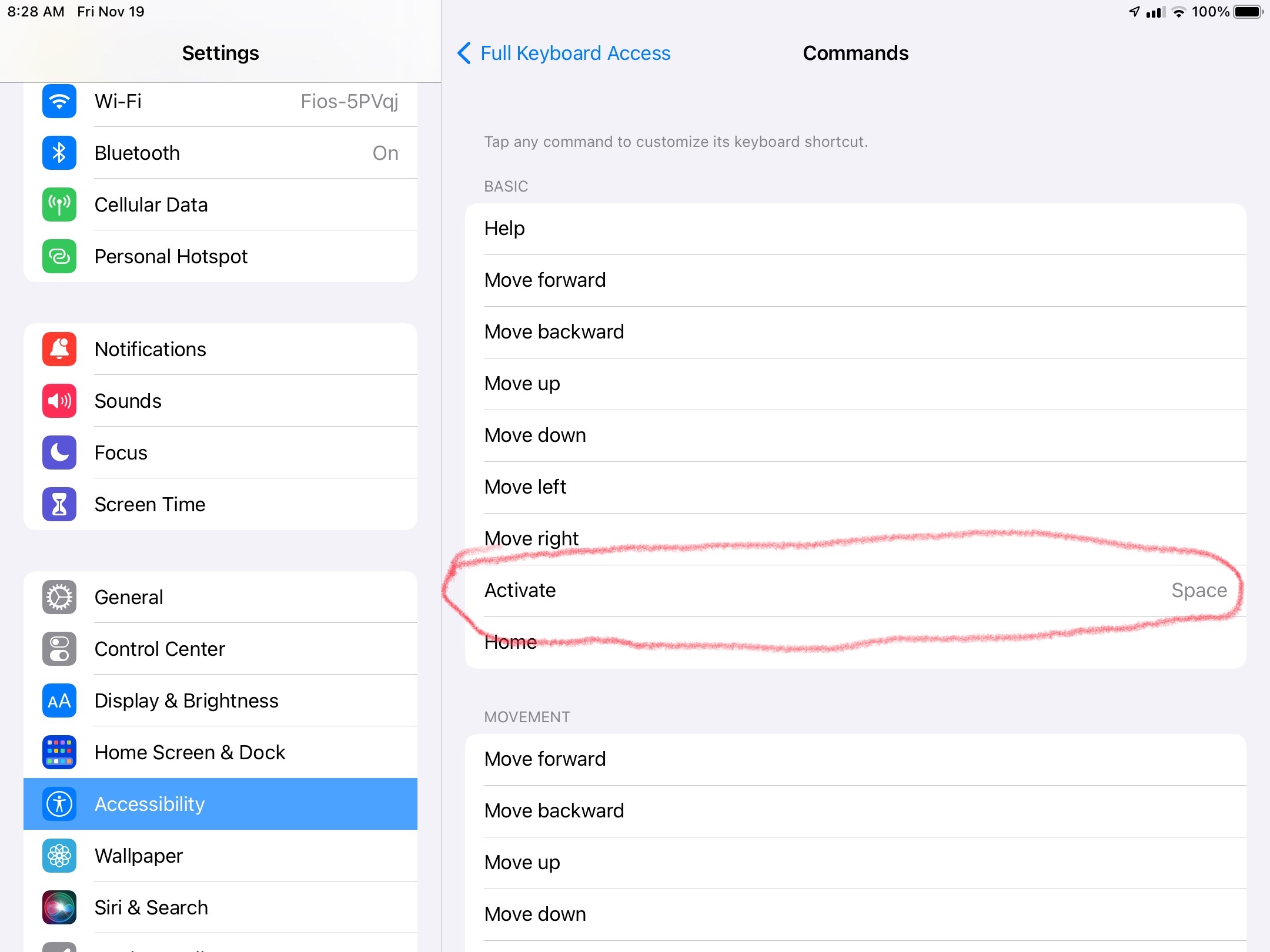Tap the Help command row
Viewport: 1270px width, 952px height.
click(x=855, y=229)
